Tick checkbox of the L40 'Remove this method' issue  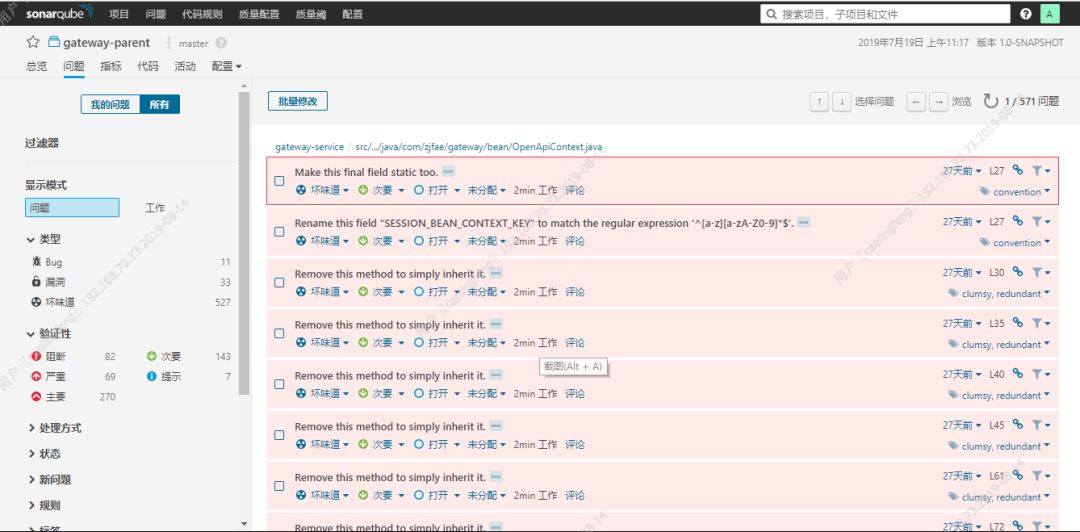point(279,385)
